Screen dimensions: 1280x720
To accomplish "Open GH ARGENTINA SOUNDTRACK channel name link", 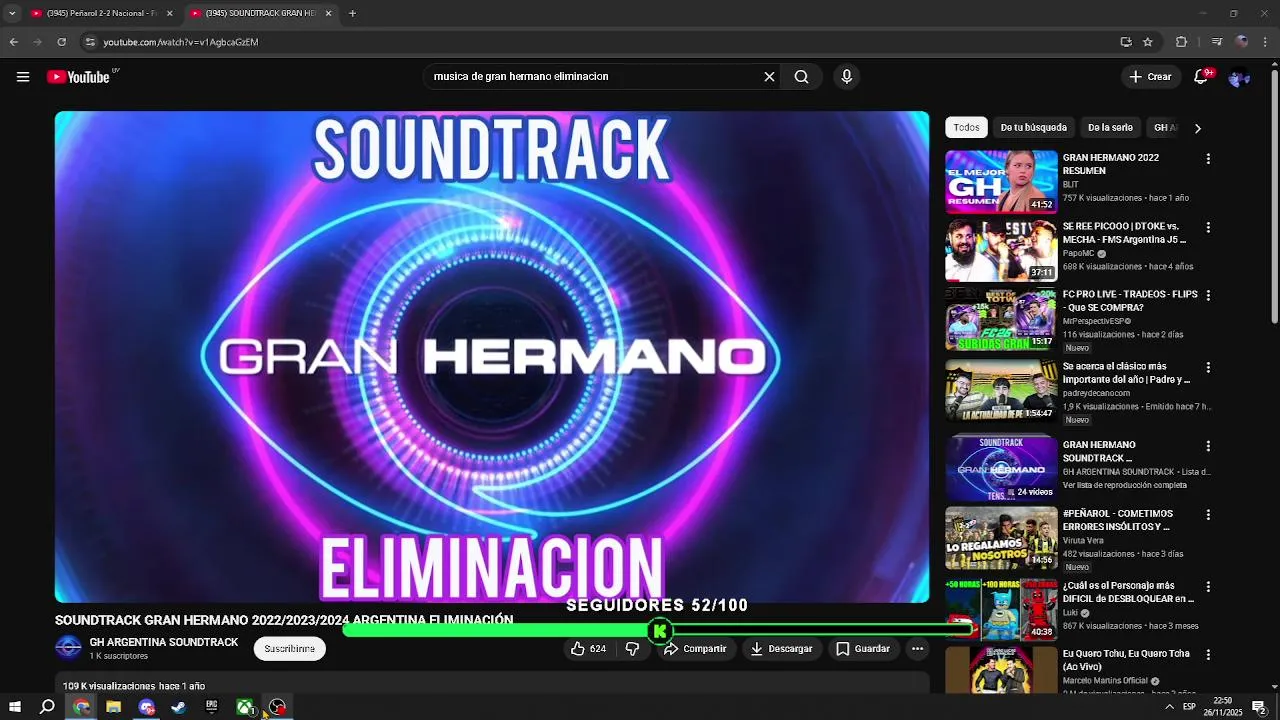I will (164, 642).
